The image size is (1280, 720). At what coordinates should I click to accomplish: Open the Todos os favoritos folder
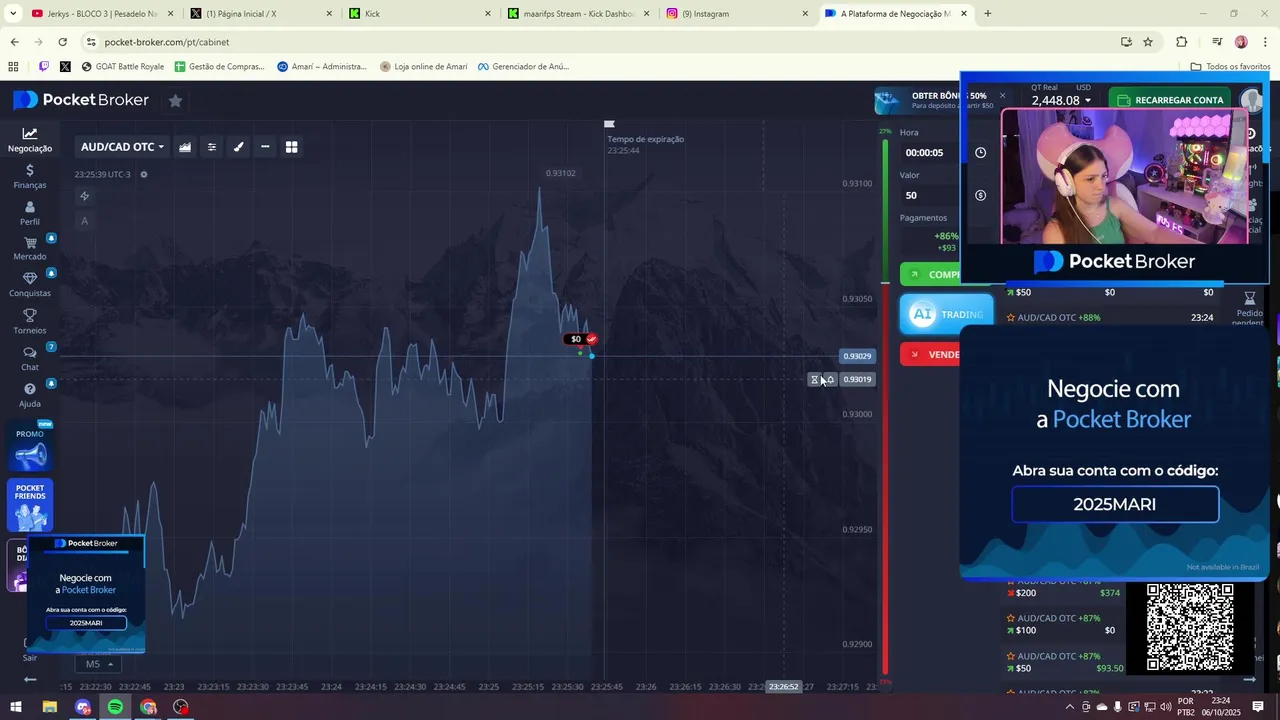click(x=1230, y=67)
